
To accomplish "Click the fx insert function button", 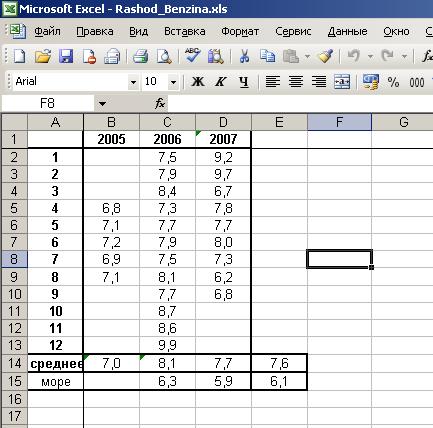I will tap(160, 104).
